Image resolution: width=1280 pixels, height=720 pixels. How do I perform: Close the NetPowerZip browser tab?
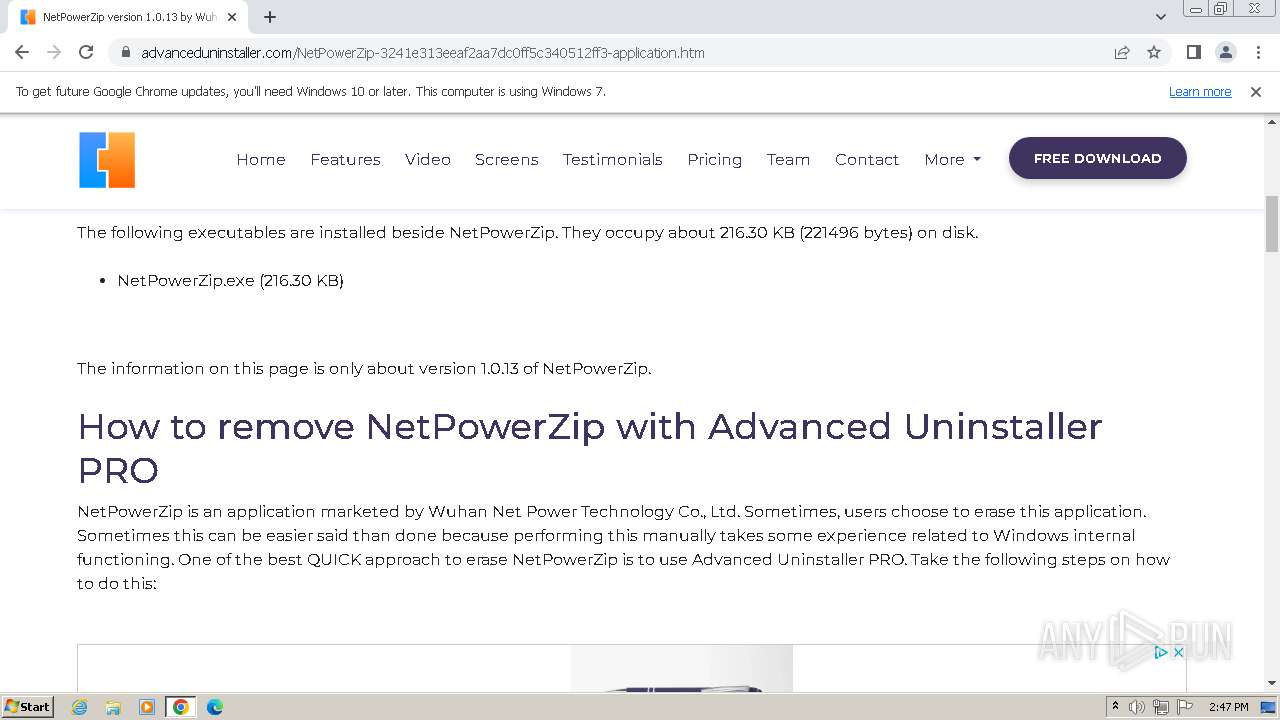pyautogui.click(x=232, y=17)
